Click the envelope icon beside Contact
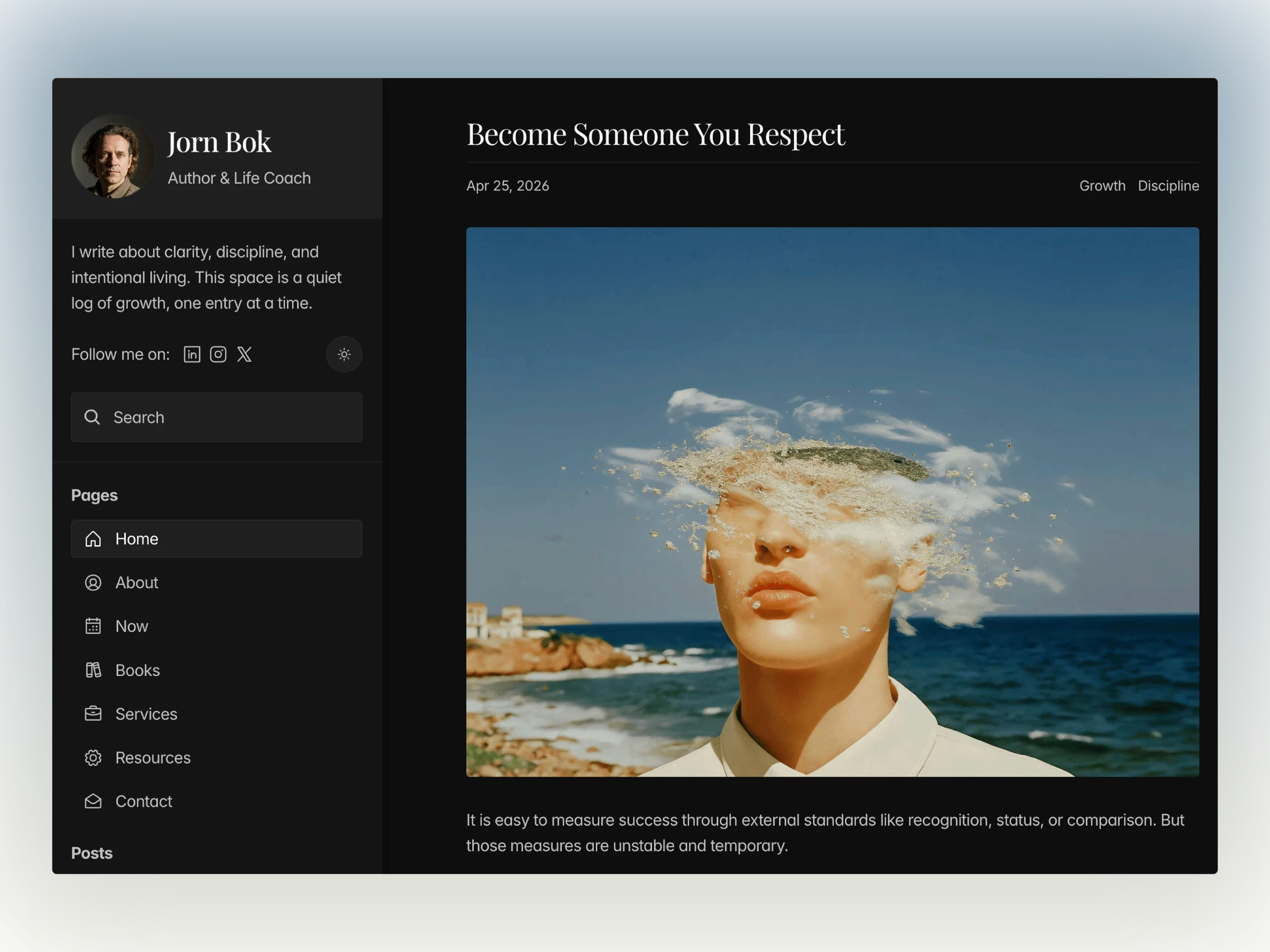This screenshot has height=952, width=1270. click(x=93, y=801)
